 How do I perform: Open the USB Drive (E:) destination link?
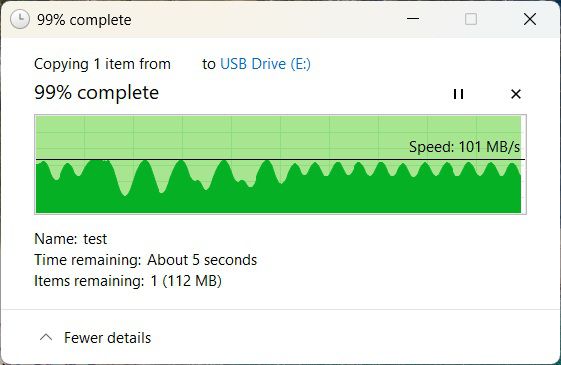pyautogui.click(x=265, y=64)
